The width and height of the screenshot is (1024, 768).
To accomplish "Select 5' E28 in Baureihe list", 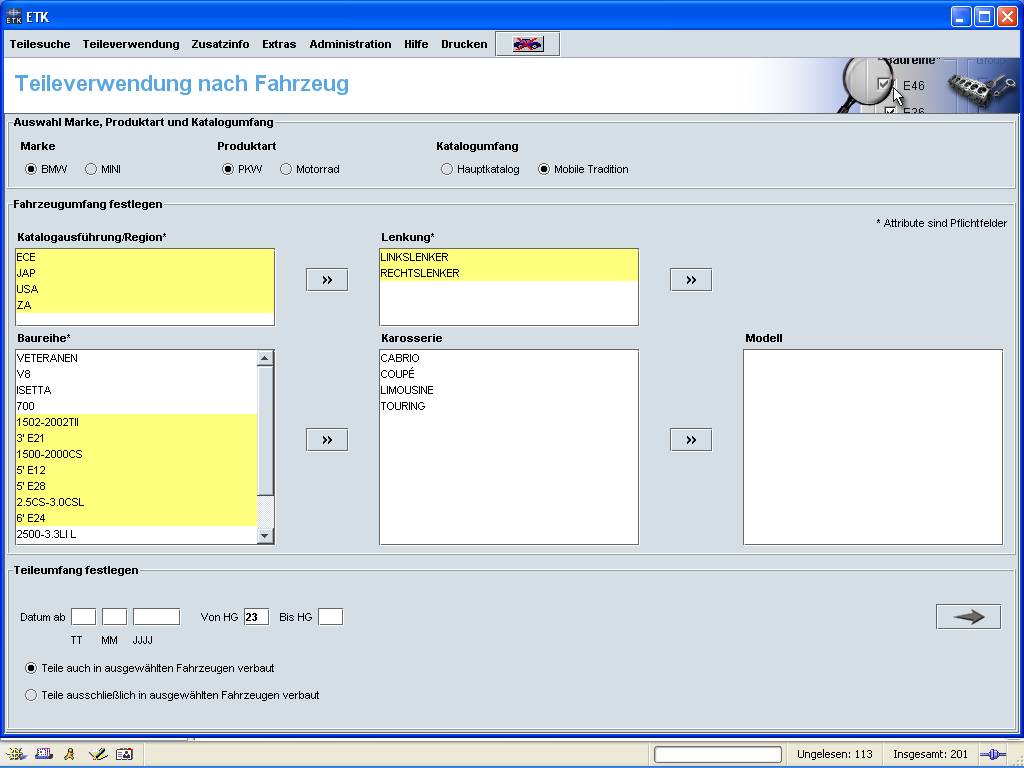I will [x=136, y=486].
